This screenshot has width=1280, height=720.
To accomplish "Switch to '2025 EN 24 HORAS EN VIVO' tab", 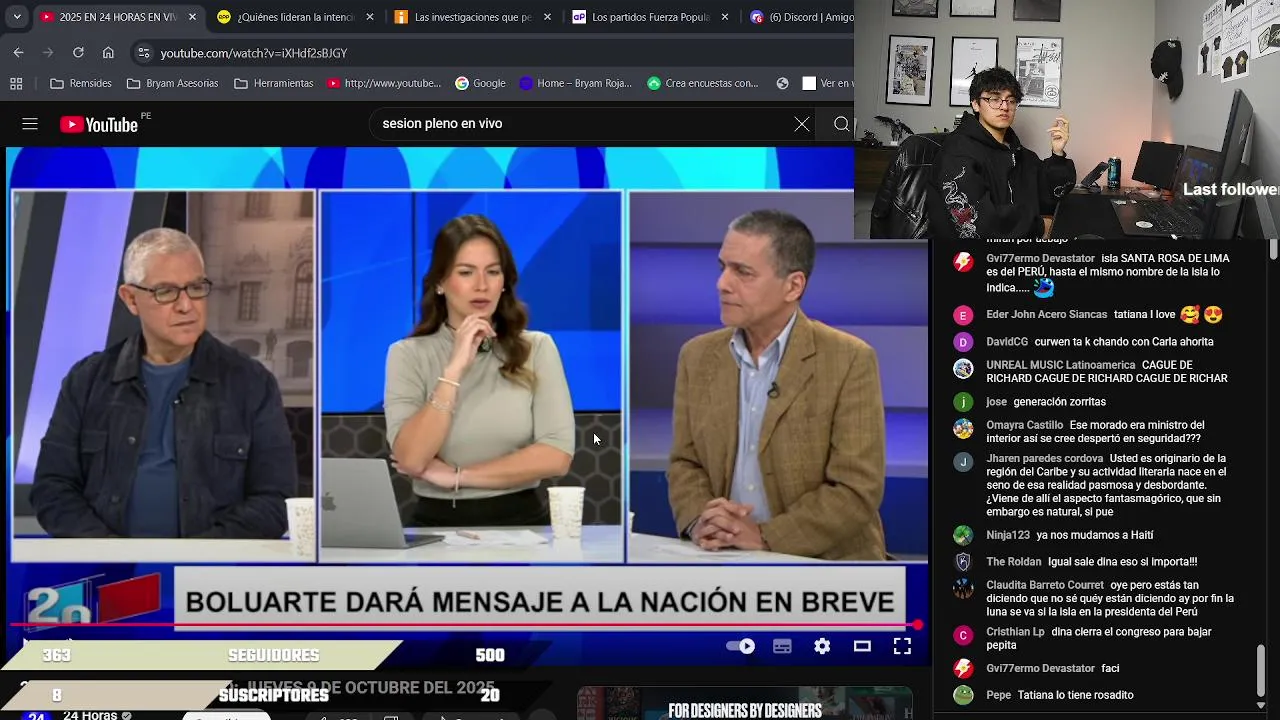I will tap(118, 17).
